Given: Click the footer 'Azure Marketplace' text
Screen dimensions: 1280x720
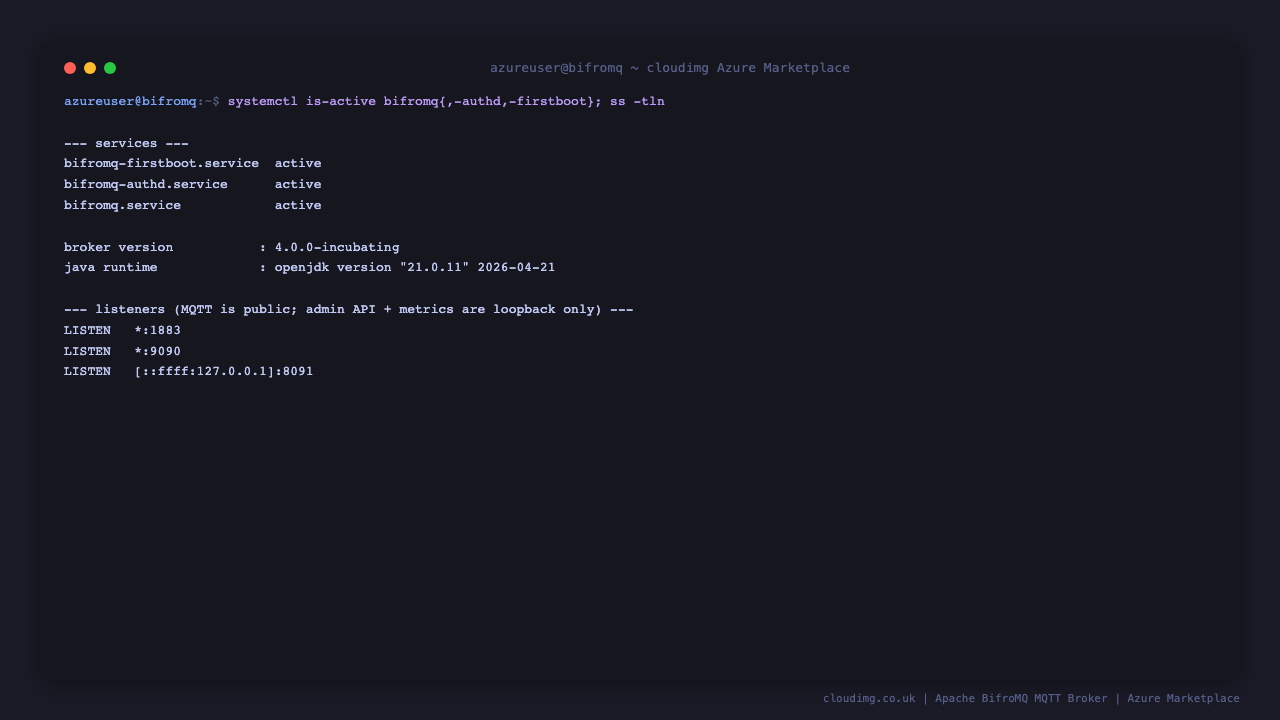Looking at the screenshot, I should pyautogui.click(x=1183, y=698).
